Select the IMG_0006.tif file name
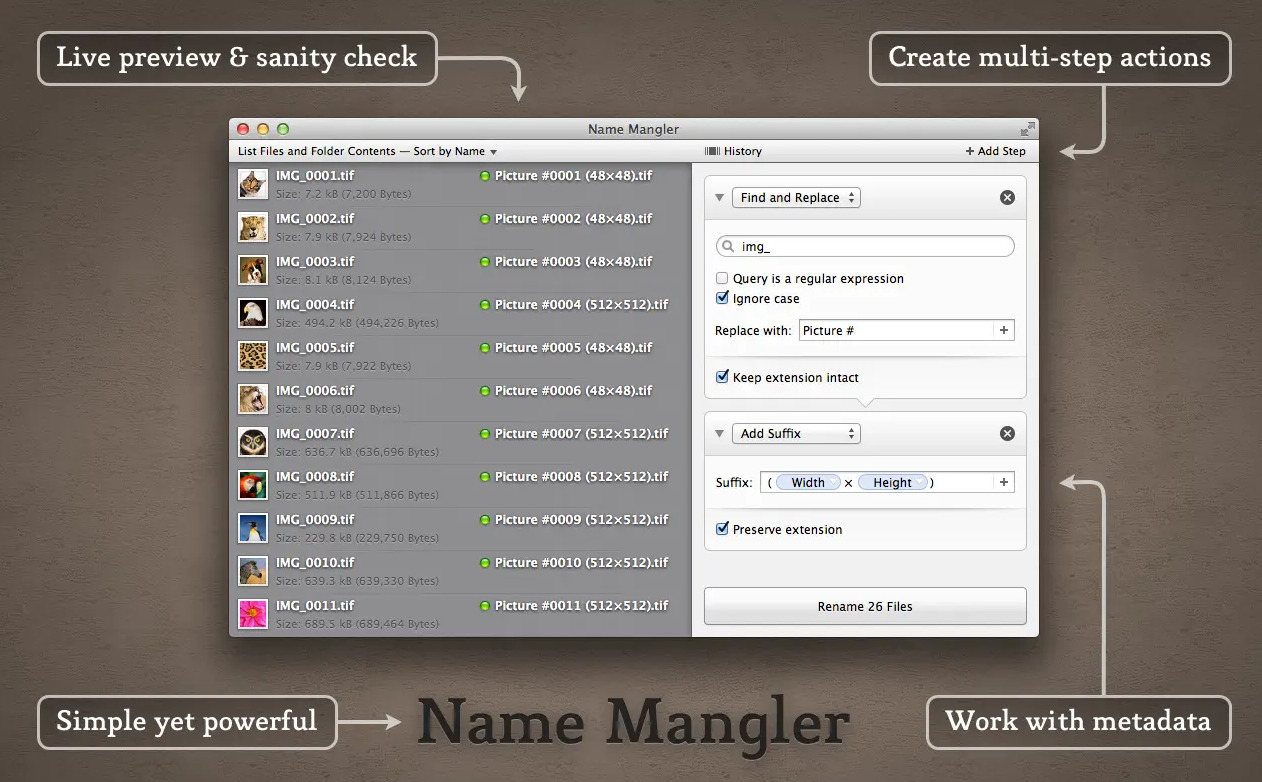 tap(315, 391)
